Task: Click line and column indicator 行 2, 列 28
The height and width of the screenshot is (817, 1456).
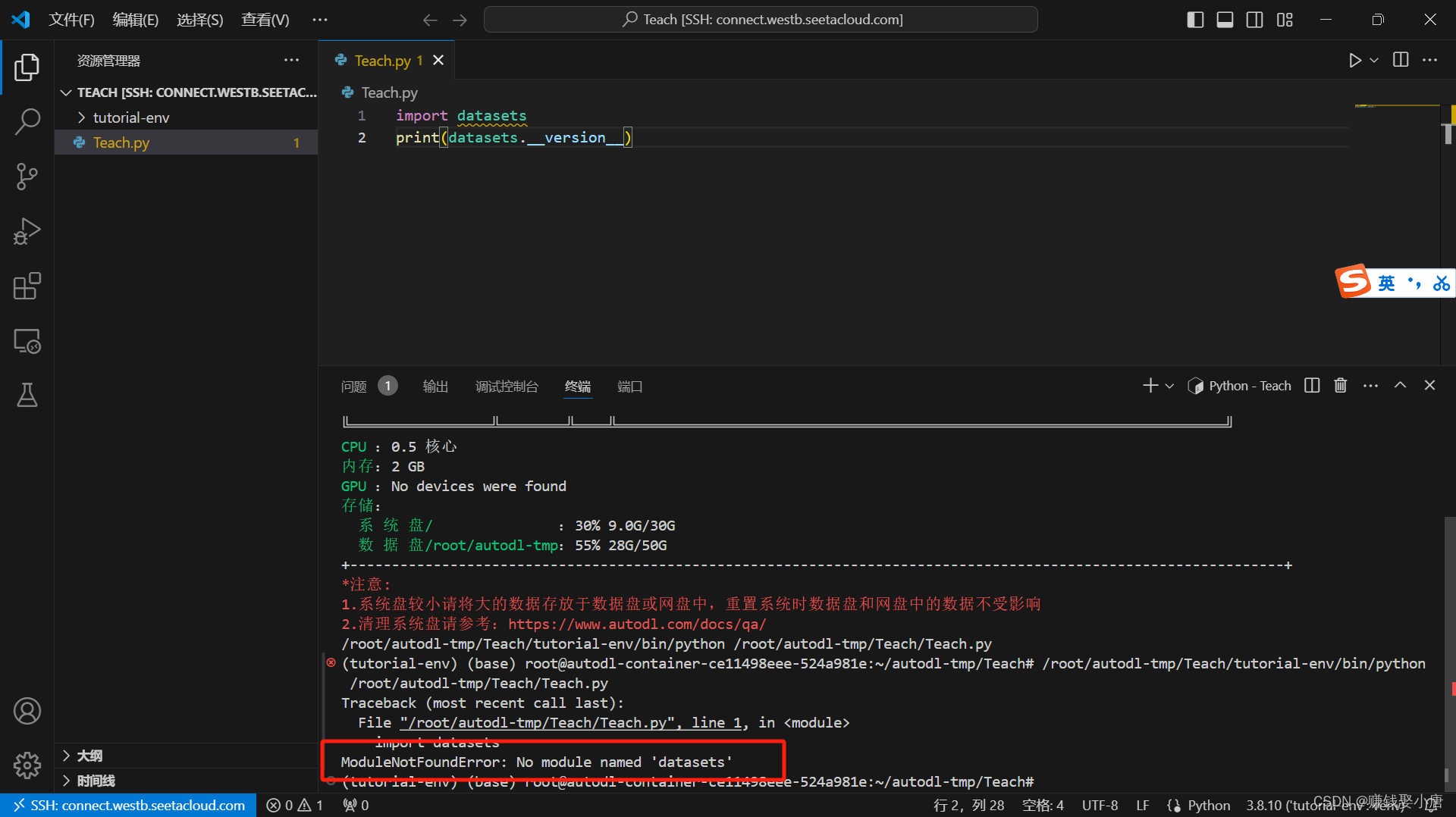Action: pyautogui.click(x=968, y=805)
